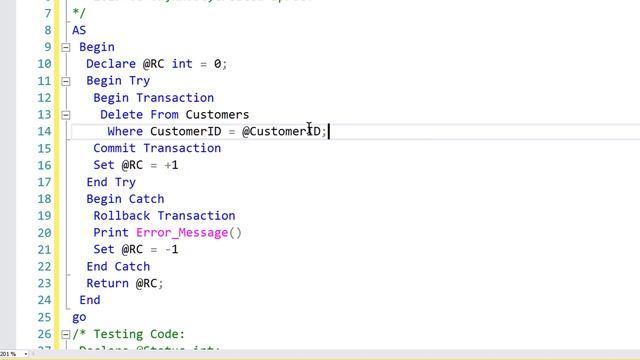Collapse the Begin Try block at line 11
Screen dimensions: 640x360
point(66,81)
